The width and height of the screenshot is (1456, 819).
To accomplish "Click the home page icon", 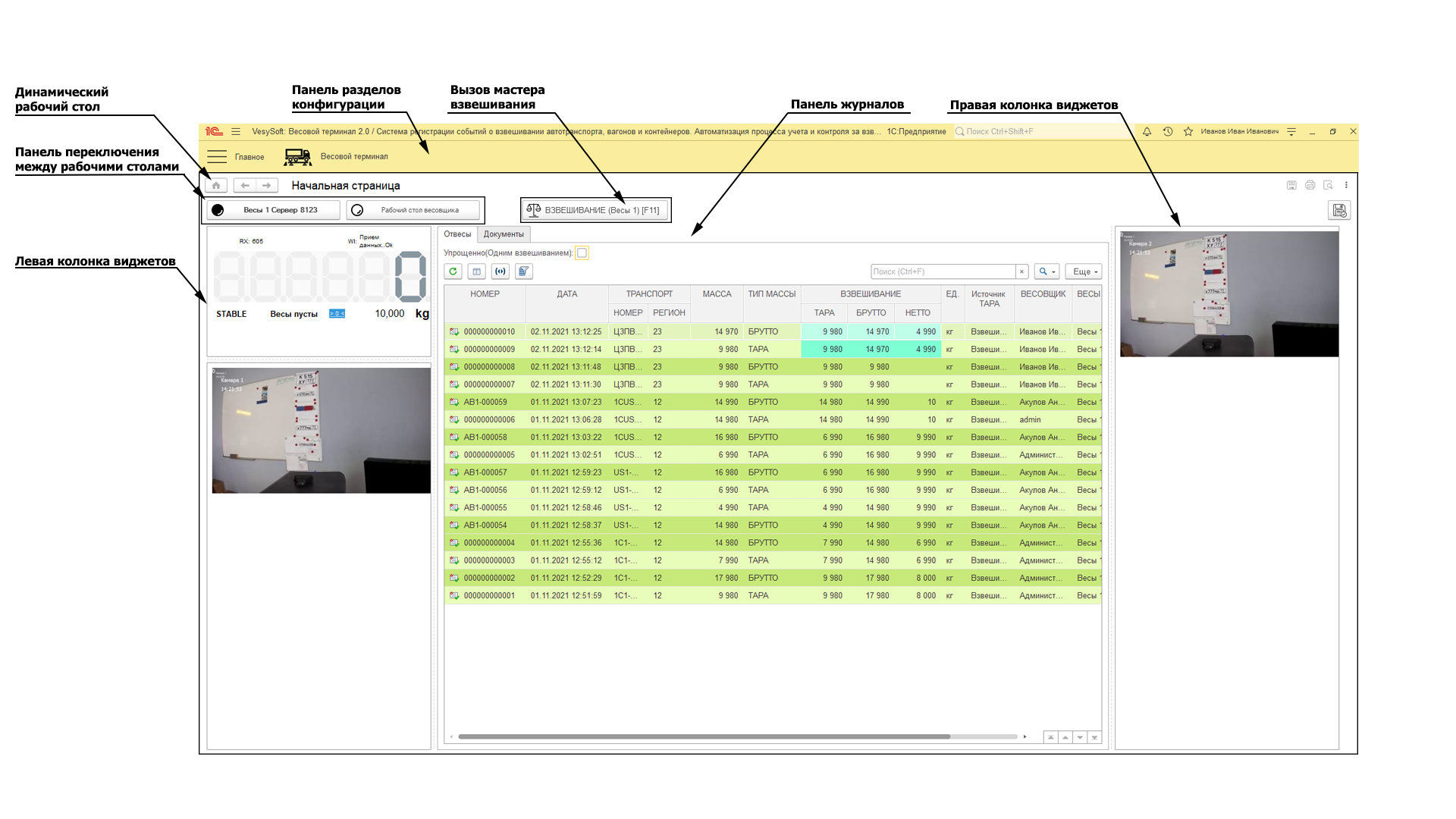I will click(x=216, y=185).
